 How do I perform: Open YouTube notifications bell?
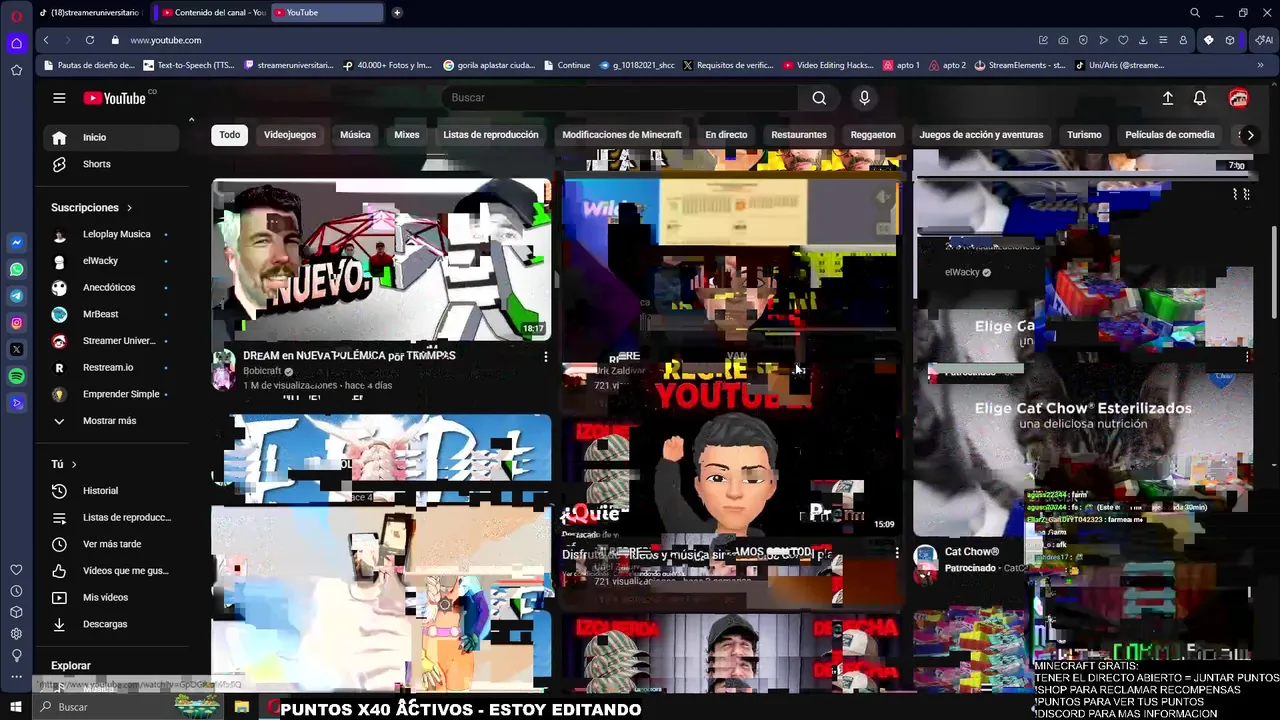click(x=1200, y=98)
